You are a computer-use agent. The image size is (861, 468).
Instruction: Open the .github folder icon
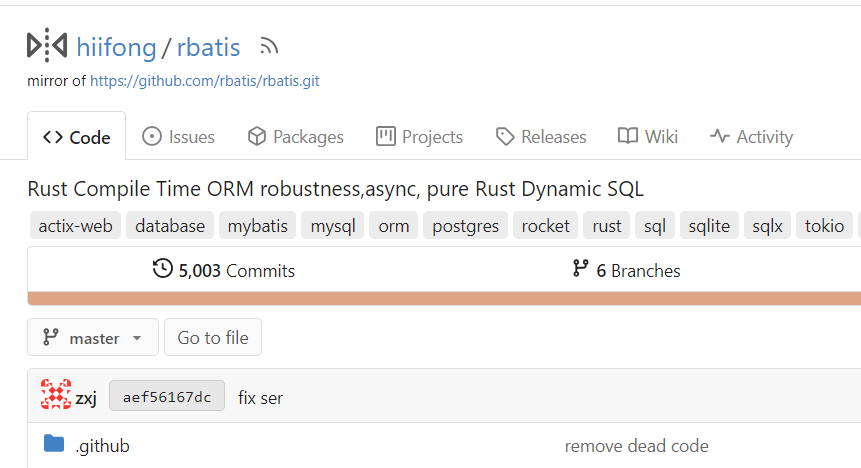click(x=54, y=444)
